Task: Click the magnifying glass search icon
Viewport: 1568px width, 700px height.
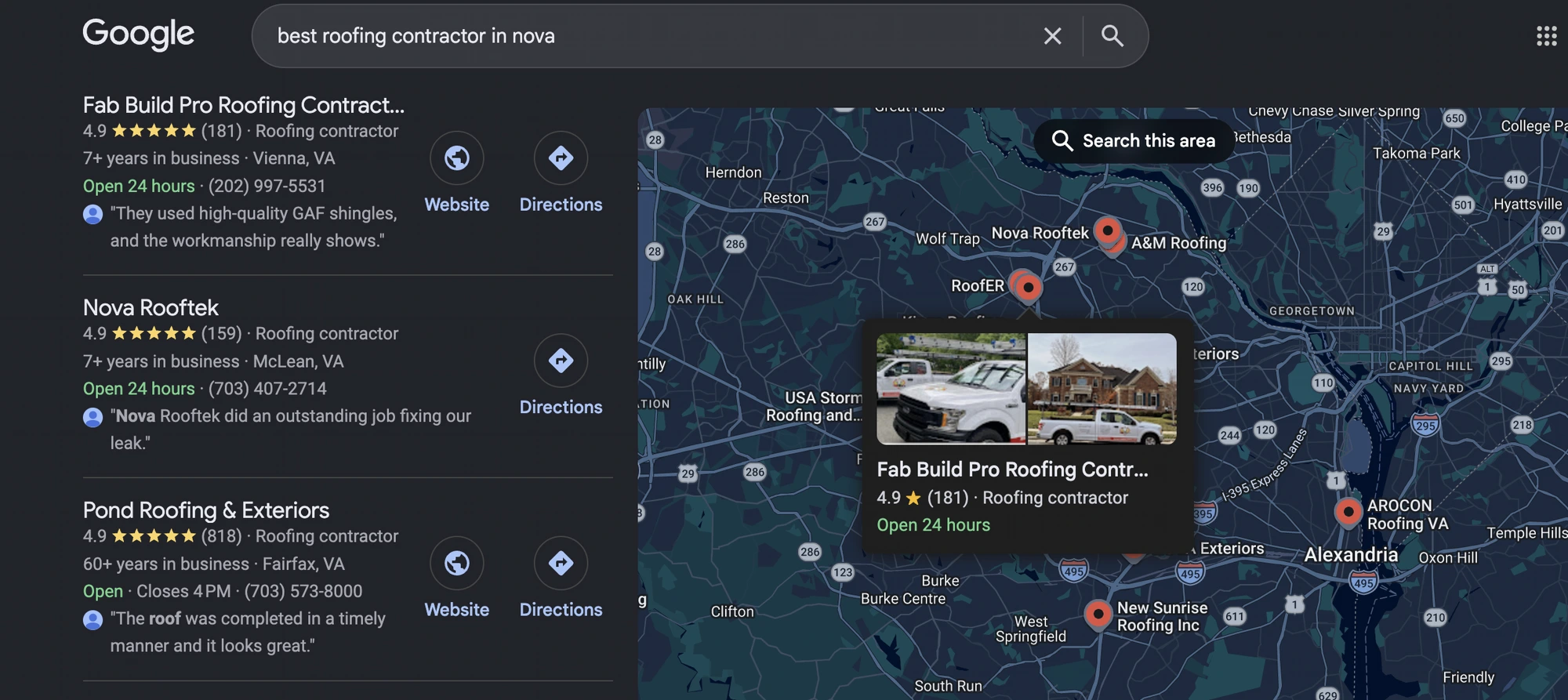Action: point(1112,36)
